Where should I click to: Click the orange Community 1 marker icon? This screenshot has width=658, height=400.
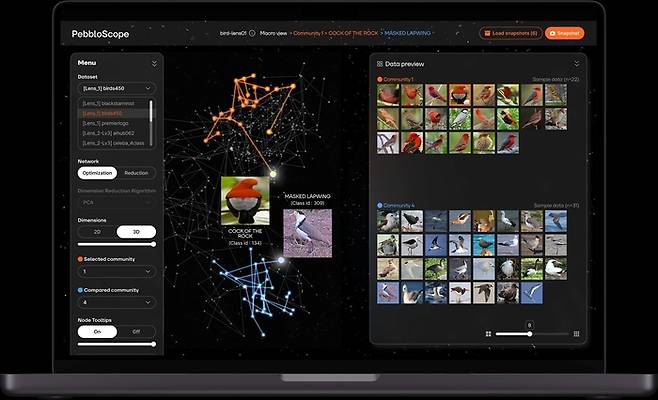click(x=379, y=78)
